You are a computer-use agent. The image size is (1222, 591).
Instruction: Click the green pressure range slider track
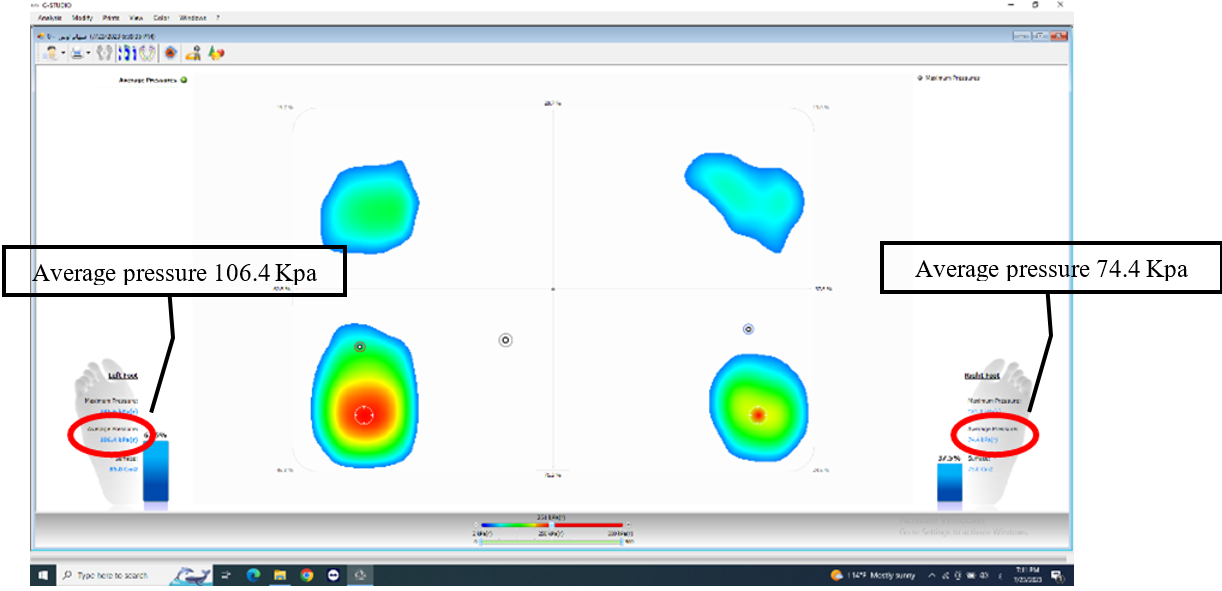coord(551,541)
